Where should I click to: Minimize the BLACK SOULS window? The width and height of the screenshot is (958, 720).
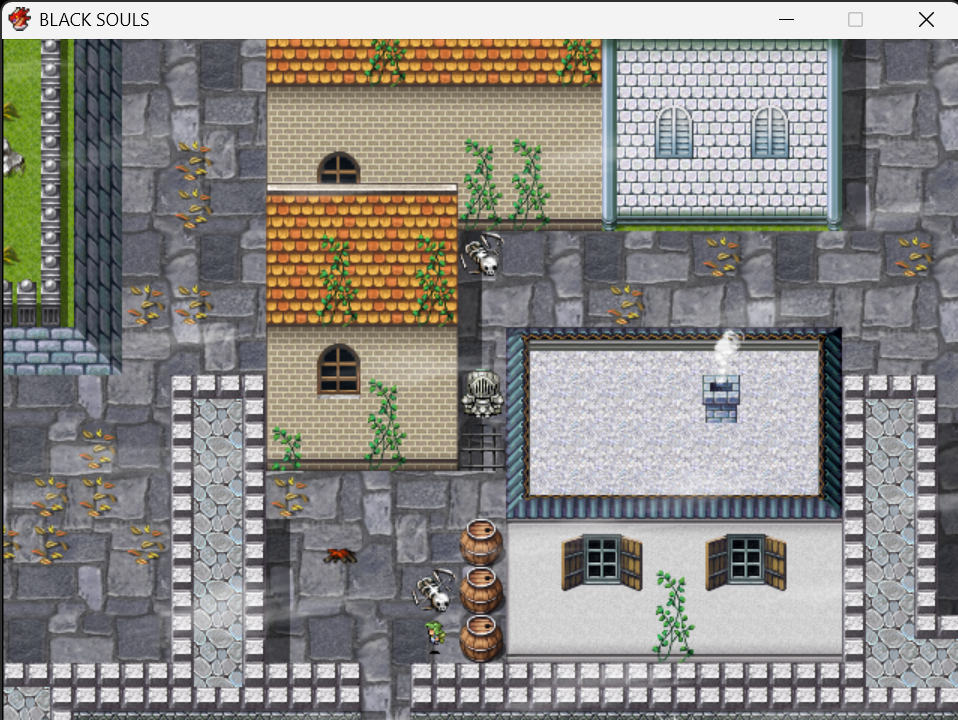click(x=786, y=20)
